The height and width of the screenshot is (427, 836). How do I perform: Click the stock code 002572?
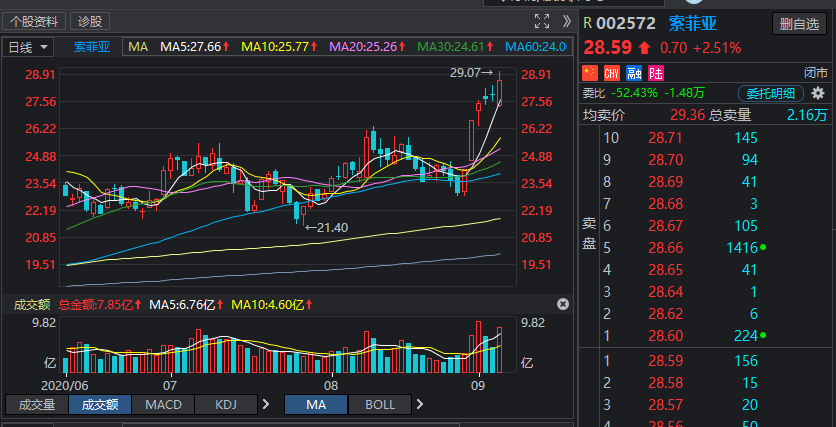(626, 23)
